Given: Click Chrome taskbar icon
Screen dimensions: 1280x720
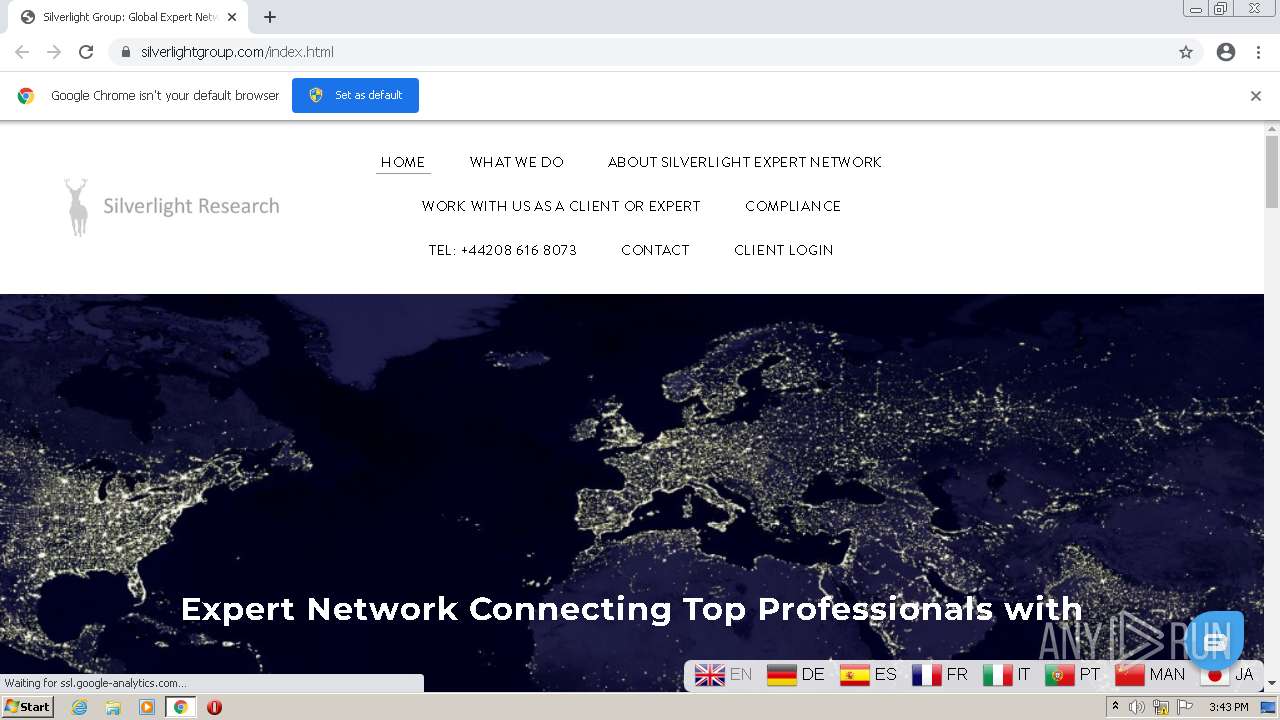Looking at the screenshot, I should [x=181, y=707].
